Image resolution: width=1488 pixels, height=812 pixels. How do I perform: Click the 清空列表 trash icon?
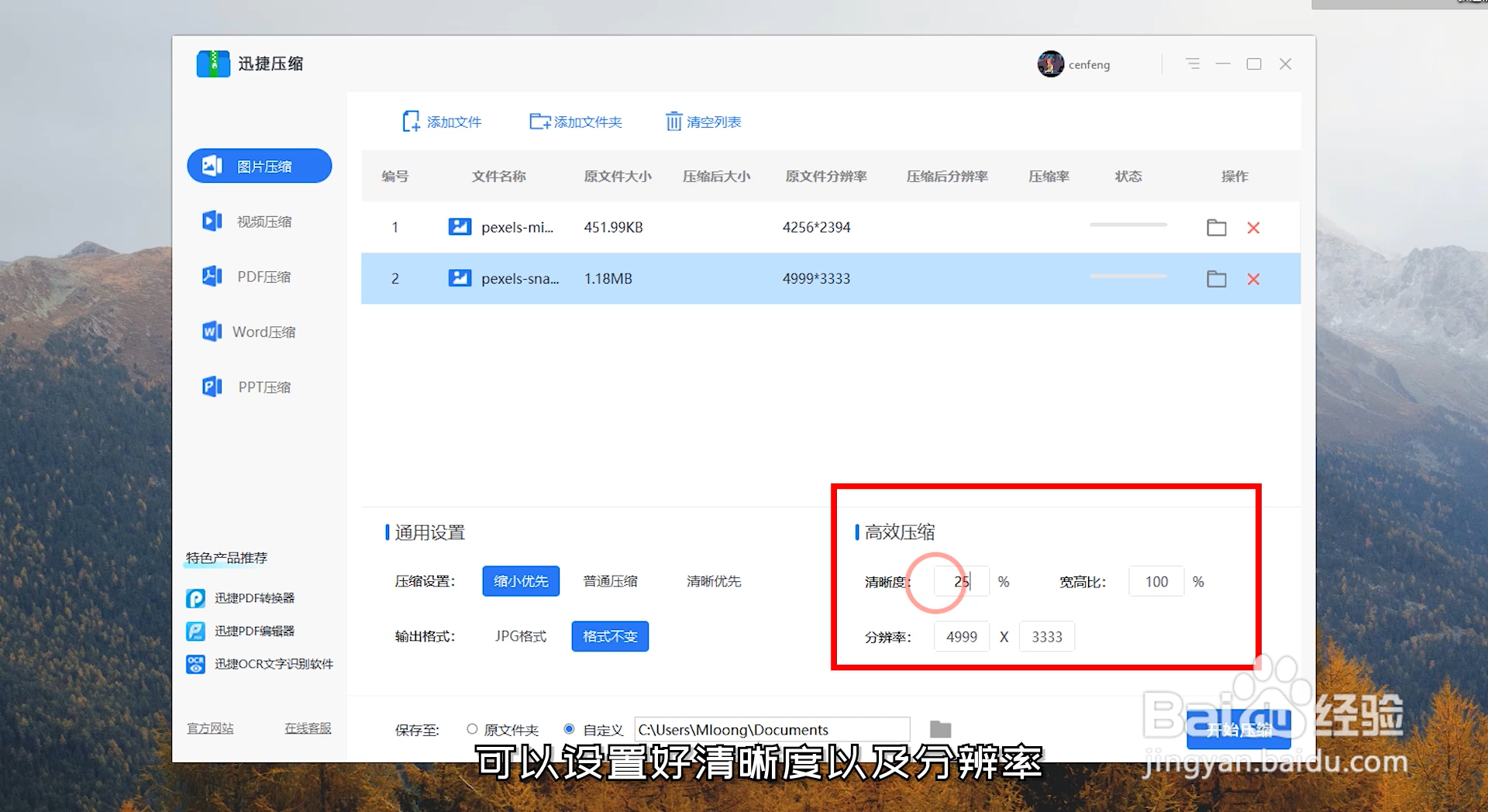coord(673,122)
